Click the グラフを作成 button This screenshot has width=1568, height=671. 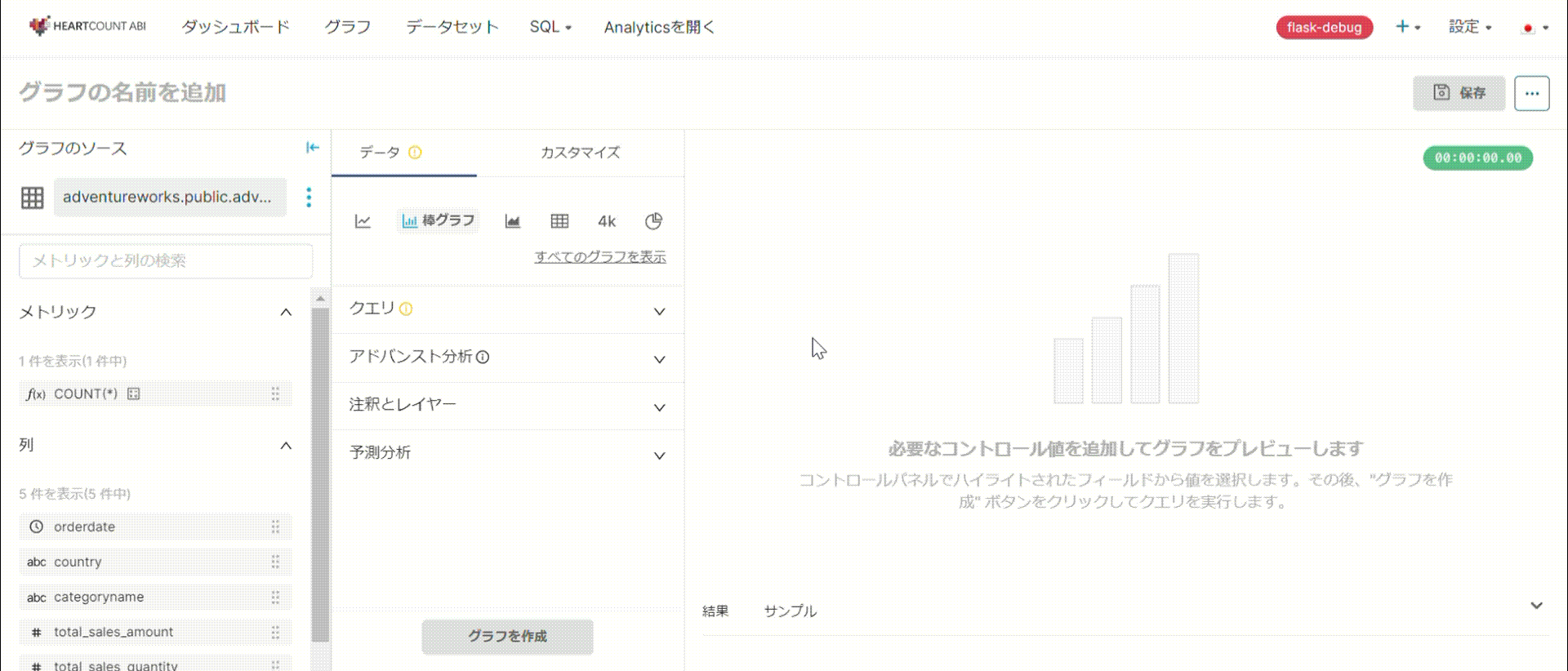507,636
